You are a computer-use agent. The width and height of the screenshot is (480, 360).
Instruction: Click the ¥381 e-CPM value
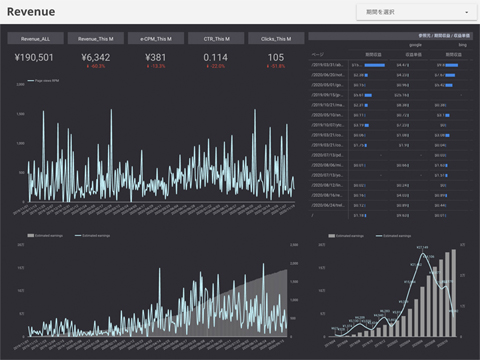coord(156,57)
